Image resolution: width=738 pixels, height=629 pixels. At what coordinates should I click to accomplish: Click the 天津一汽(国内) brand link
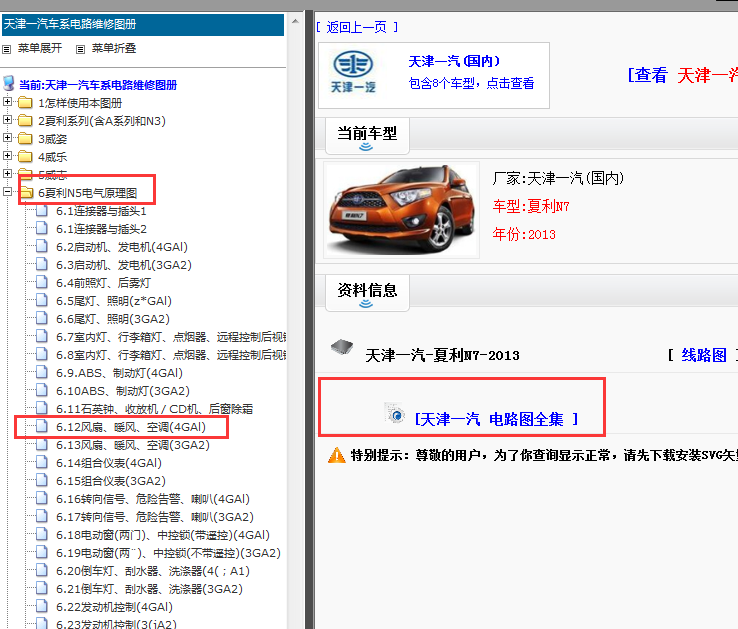coord(454,62)
